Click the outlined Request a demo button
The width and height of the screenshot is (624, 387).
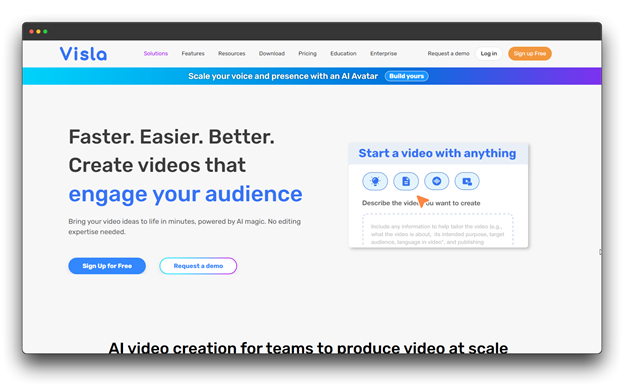pyautogui.click(x=198, y=266)
